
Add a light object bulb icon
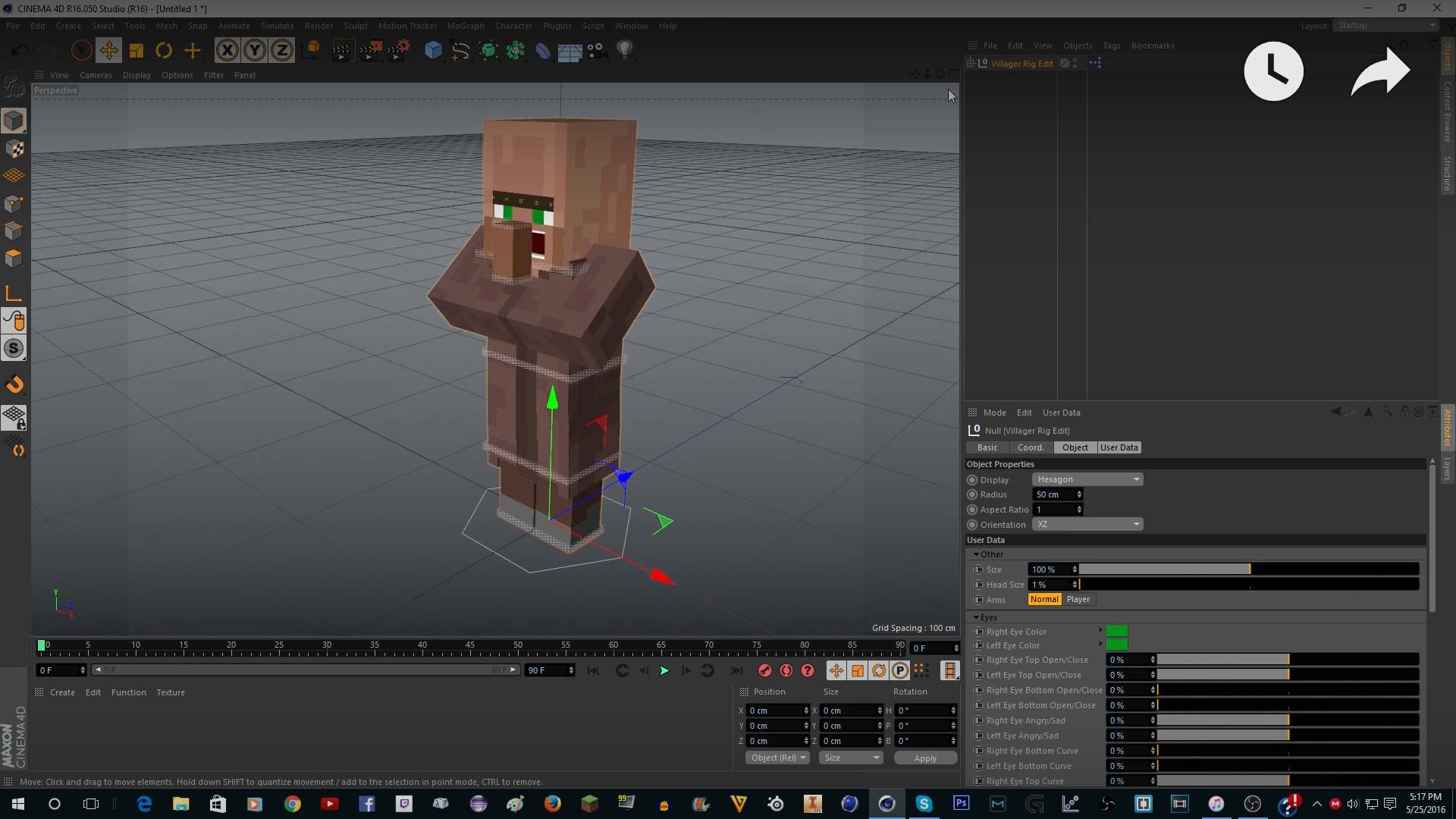(x=625, y=51)
